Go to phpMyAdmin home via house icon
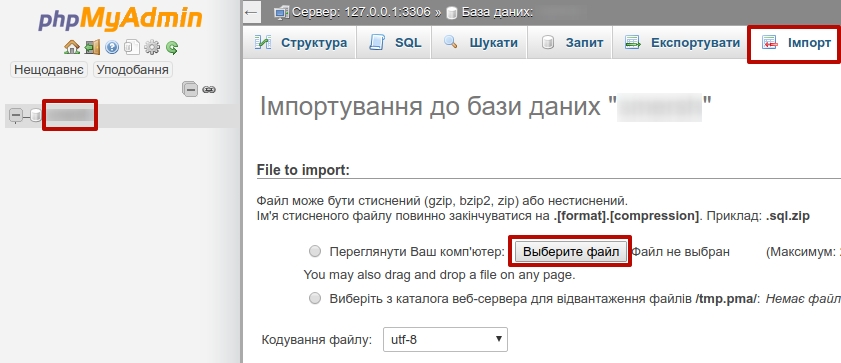841x363 pixels. [72, 48]
